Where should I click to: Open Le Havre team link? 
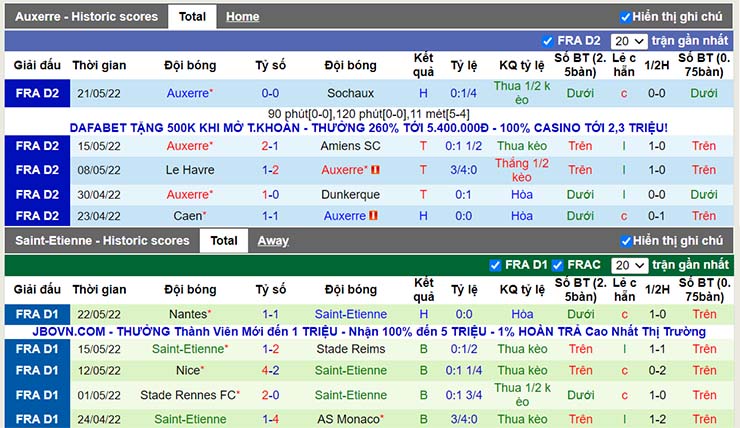coord(190,170)
